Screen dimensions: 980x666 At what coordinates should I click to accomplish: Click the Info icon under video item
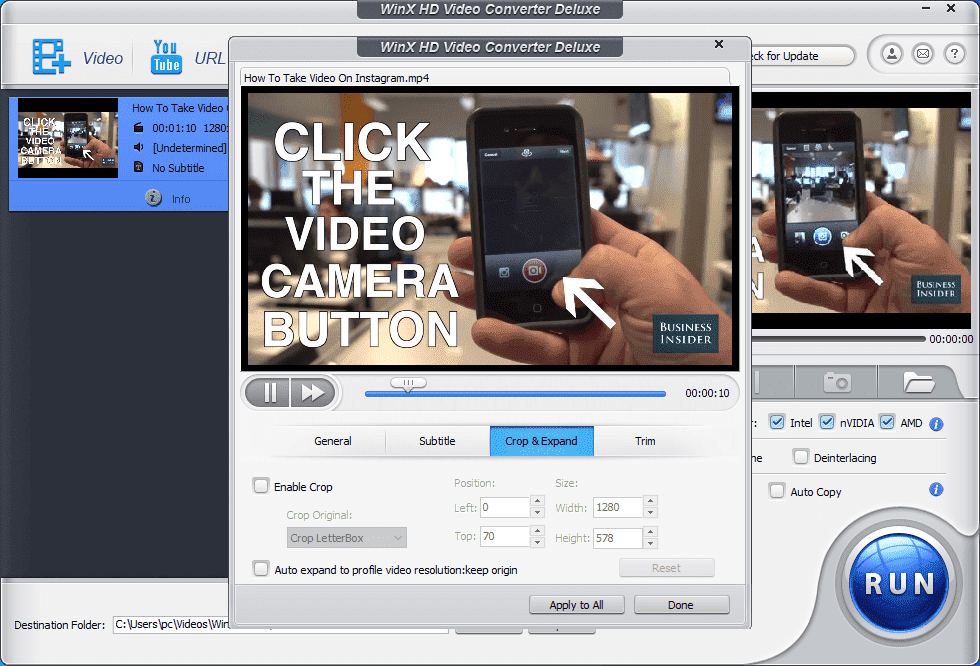coord(153,198)
